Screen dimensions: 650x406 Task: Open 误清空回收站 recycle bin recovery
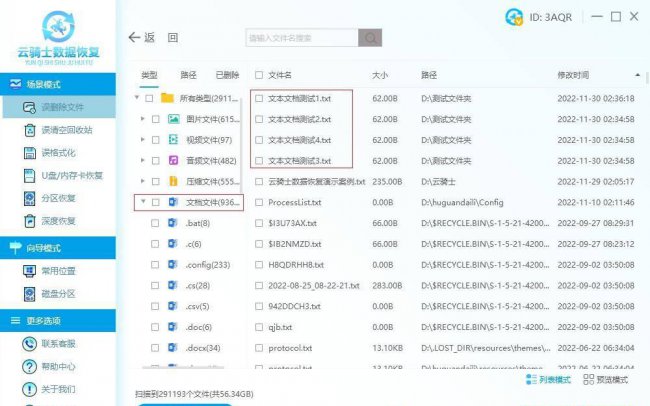[x=58, y=130]
